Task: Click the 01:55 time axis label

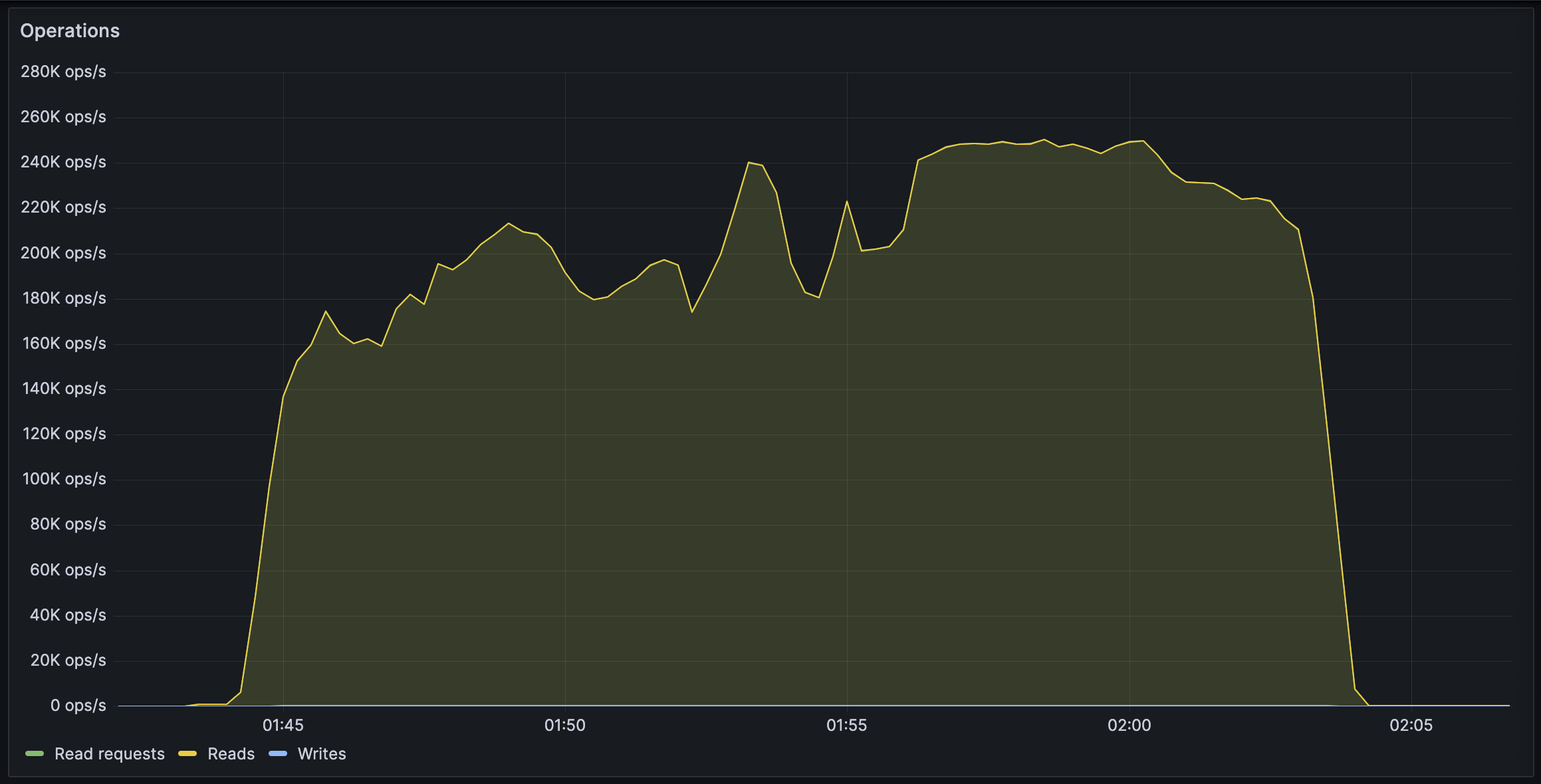Action: coord(847,725)
